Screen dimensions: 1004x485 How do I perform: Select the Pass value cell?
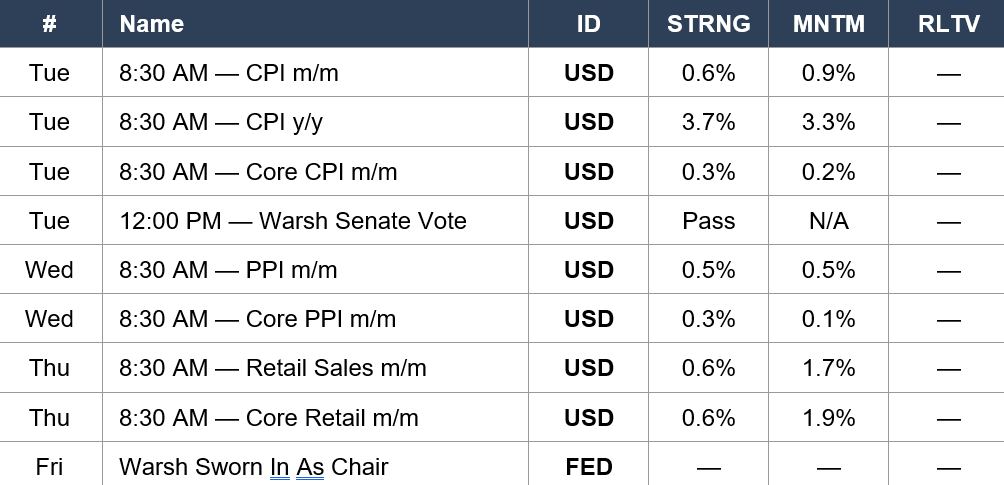[708, 220]
